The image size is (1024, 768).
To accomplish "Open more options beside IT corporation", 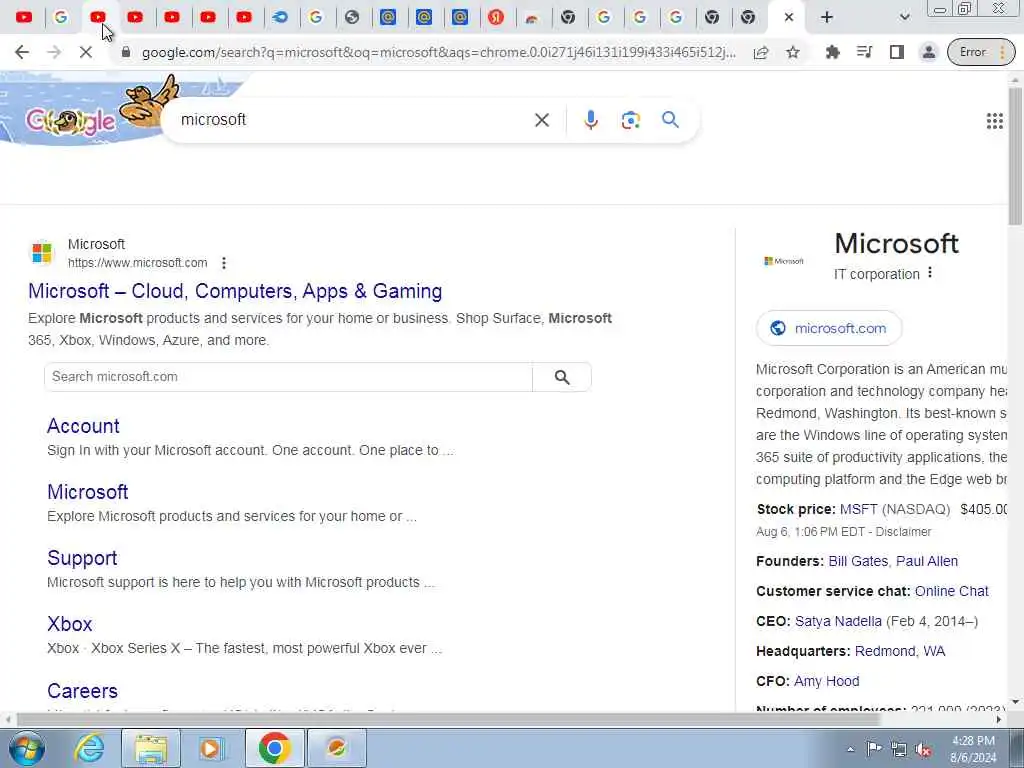I will click(930, 273).
